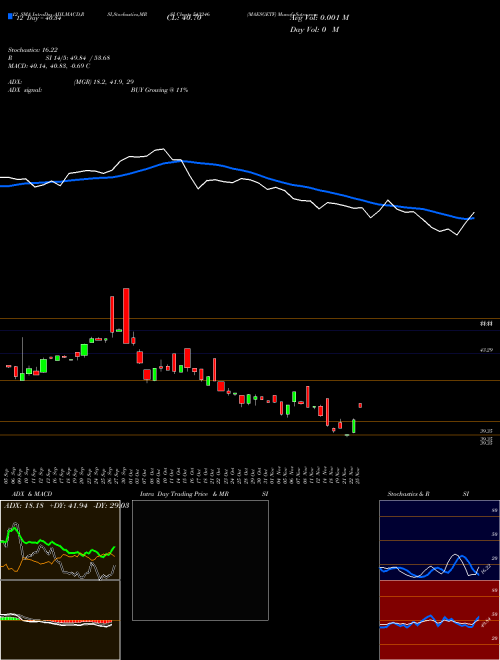Click the 43.29 price axis label
The image size is (500, 660).
486,350
